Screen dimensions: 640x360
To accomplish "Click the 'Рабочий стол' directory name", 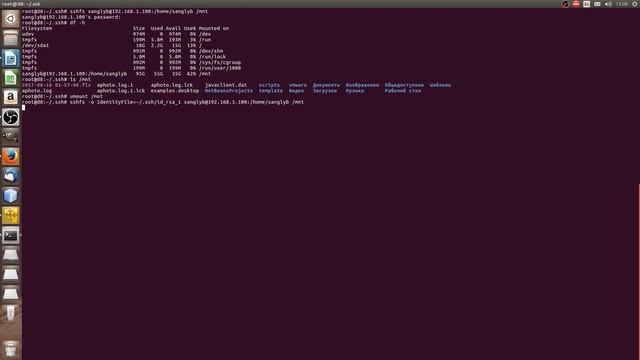I will coord(402,91).
